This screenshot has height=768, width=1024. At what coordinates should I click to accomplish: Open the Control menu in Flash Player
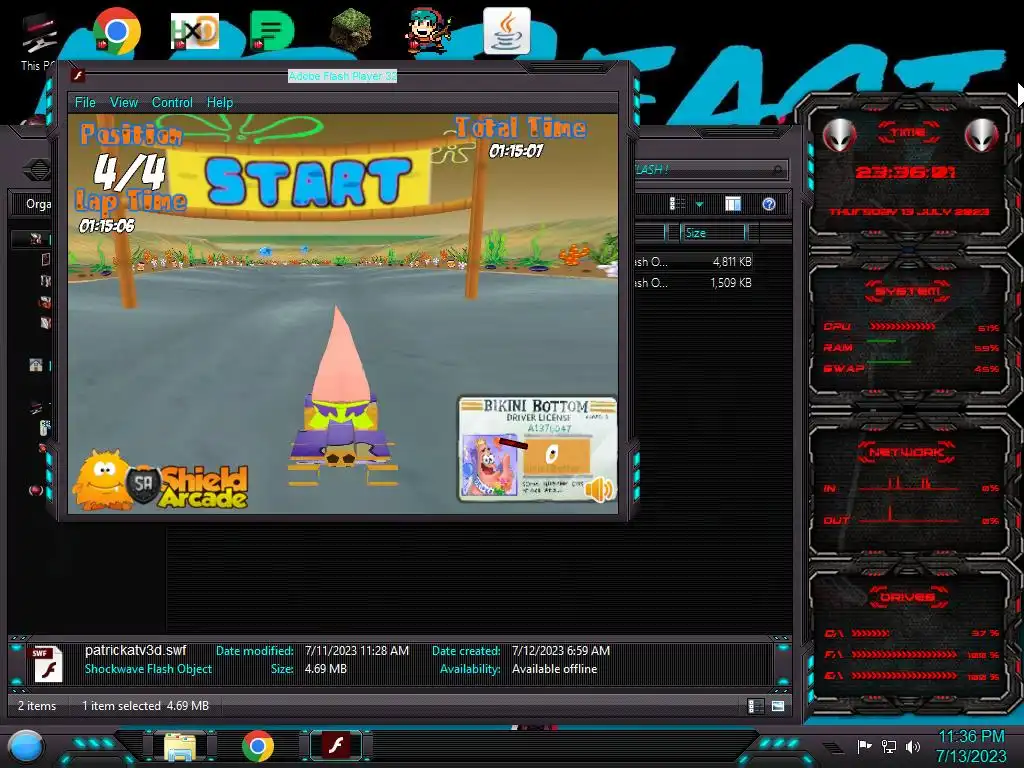point(172,103)
